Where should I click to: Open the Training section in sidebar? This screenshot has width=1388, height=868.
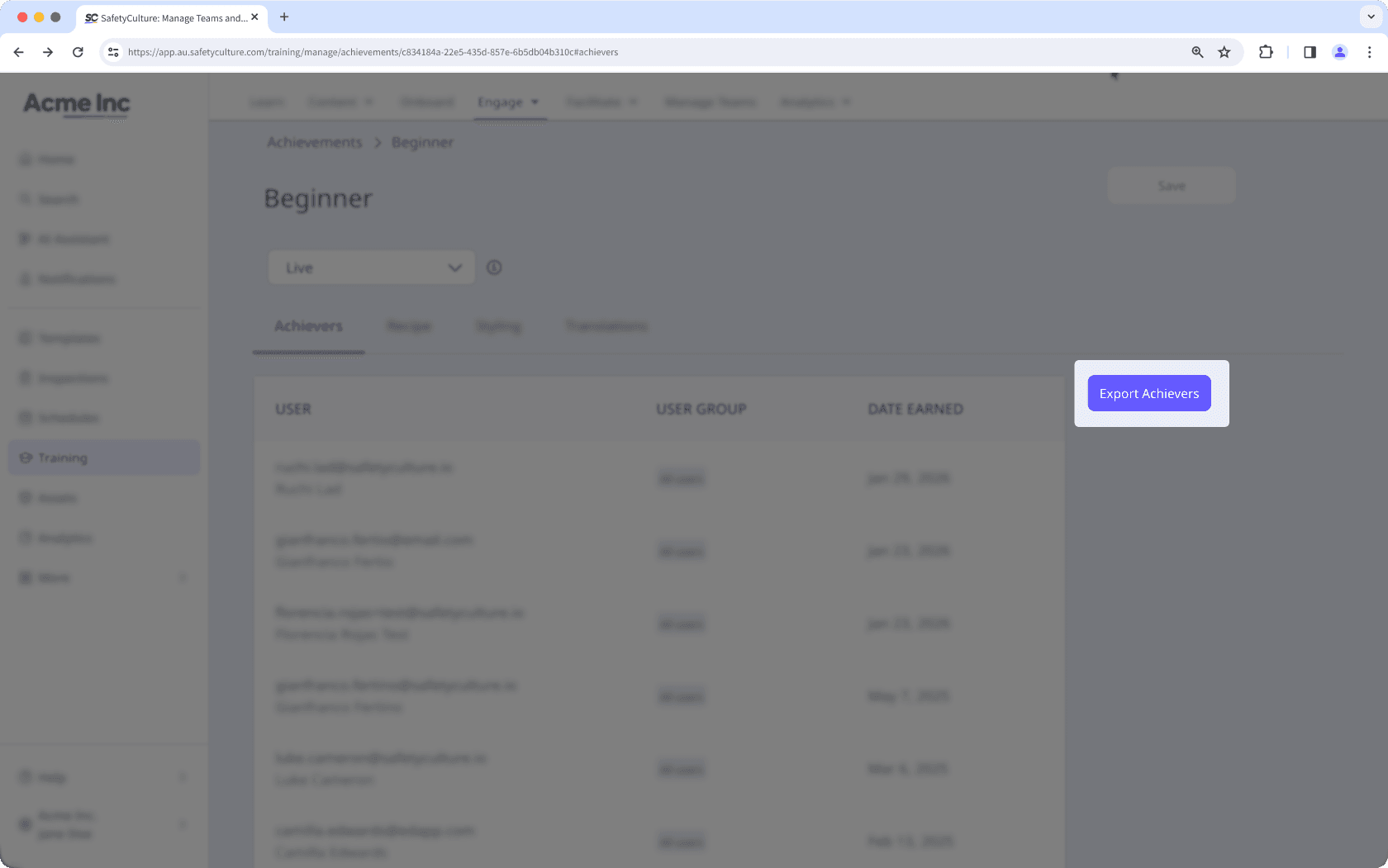click(62, 457)
